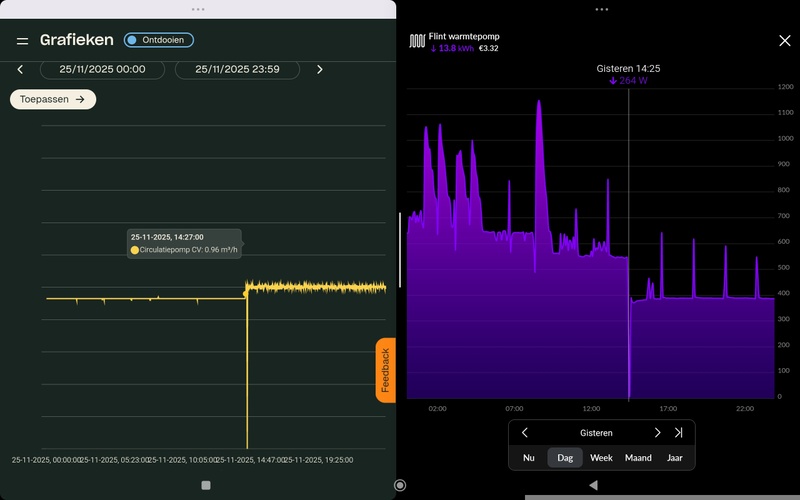The height and width of the screenshot is (500, 800).
Task: Click the 02:00 time axis label
Action: [x=437, y=409]
